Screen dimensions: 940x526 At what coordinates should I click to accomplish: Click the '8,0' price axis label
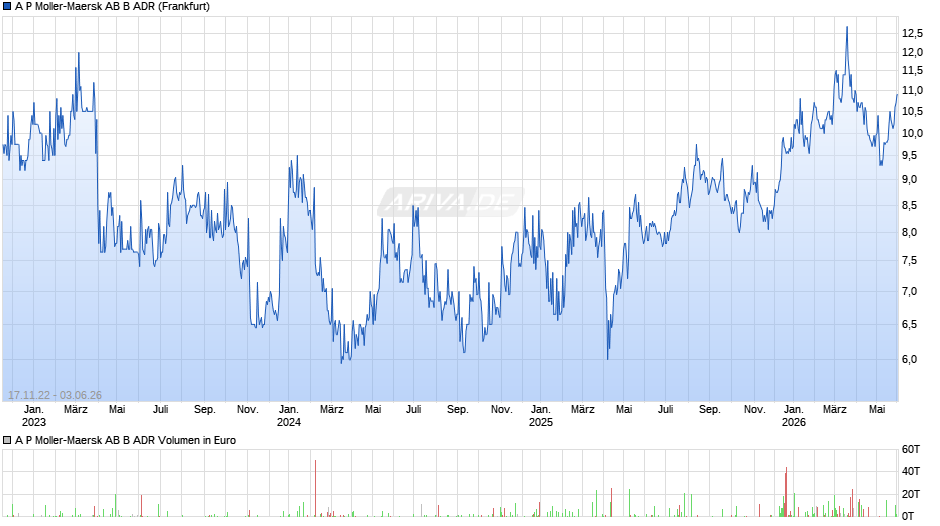coord(909,232)
